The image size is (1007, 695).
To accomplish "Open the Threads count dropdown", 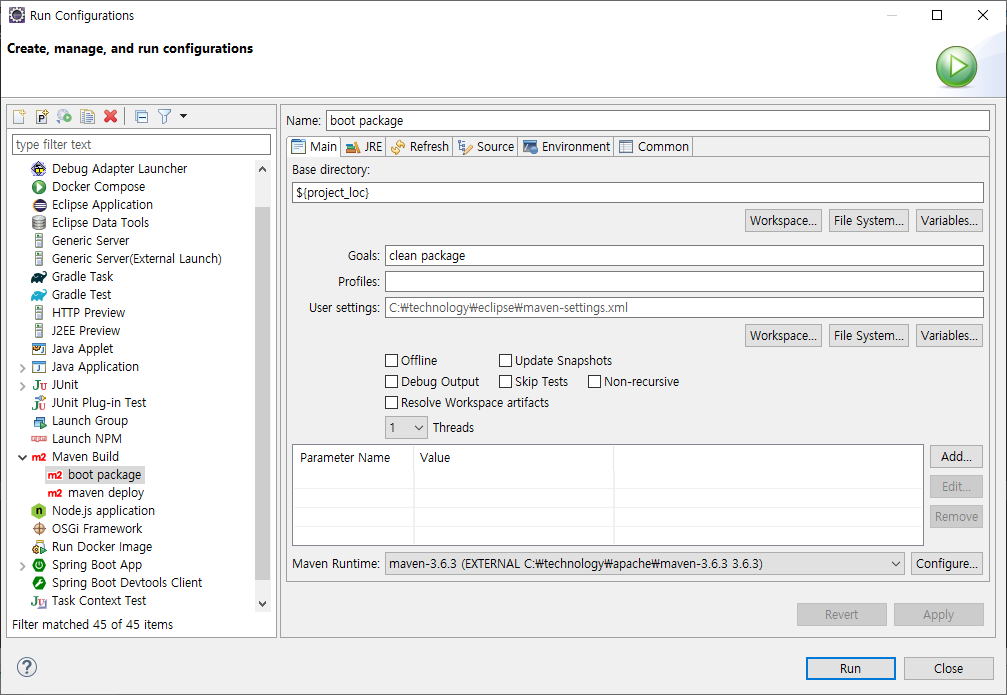I will pyautogui.click(x=407, y=428).
